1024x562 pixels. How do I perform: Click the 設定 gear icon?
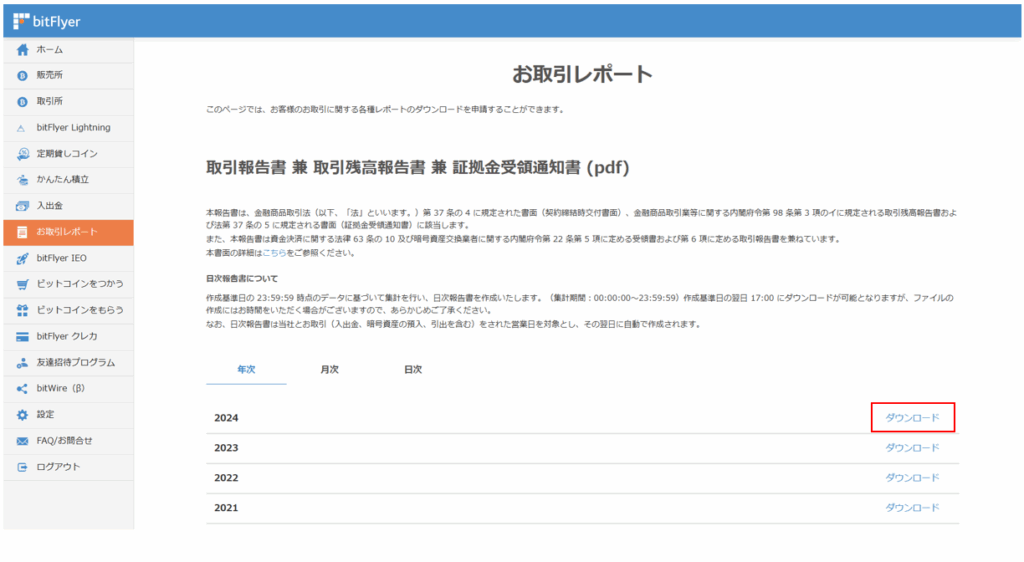point(22,415)
